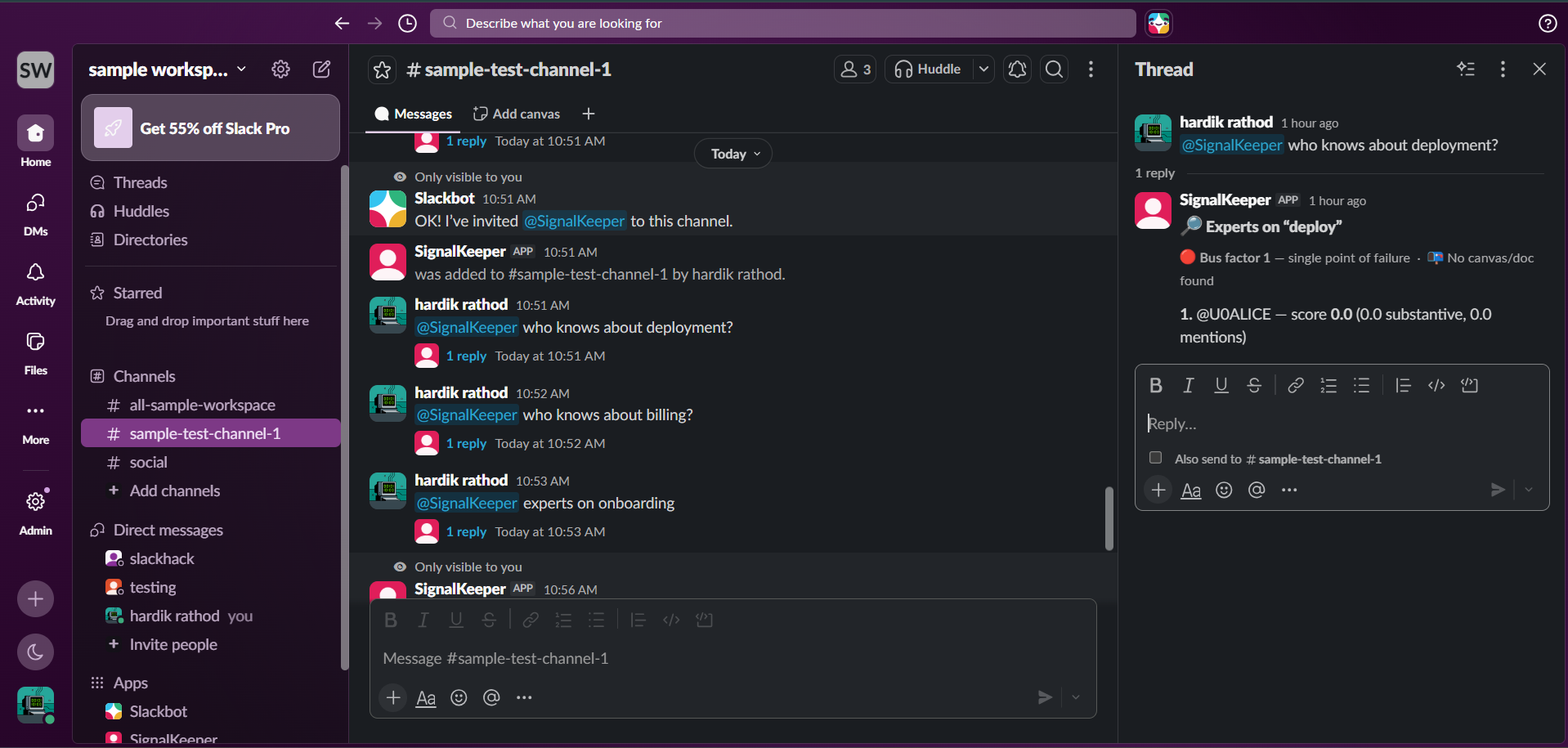
Task: Add ordered list in the thread reply
Action: 1328,386
